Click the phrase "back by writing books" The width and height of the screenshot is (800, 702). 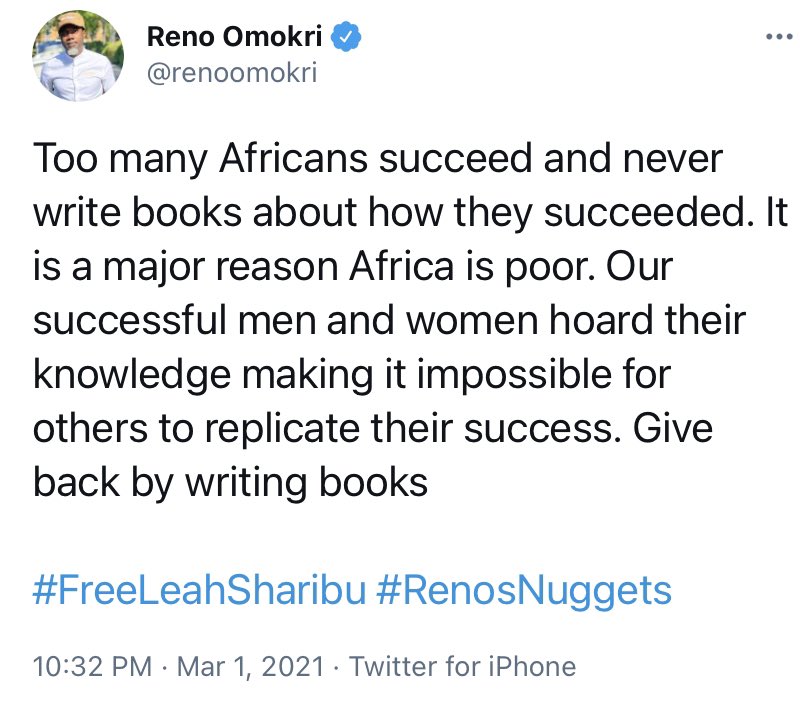(x=231, y=484)
